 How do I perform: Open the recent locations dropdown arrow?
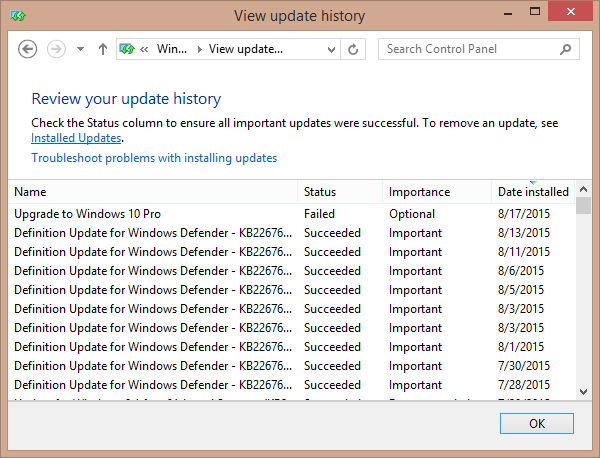tap(81, 49)
